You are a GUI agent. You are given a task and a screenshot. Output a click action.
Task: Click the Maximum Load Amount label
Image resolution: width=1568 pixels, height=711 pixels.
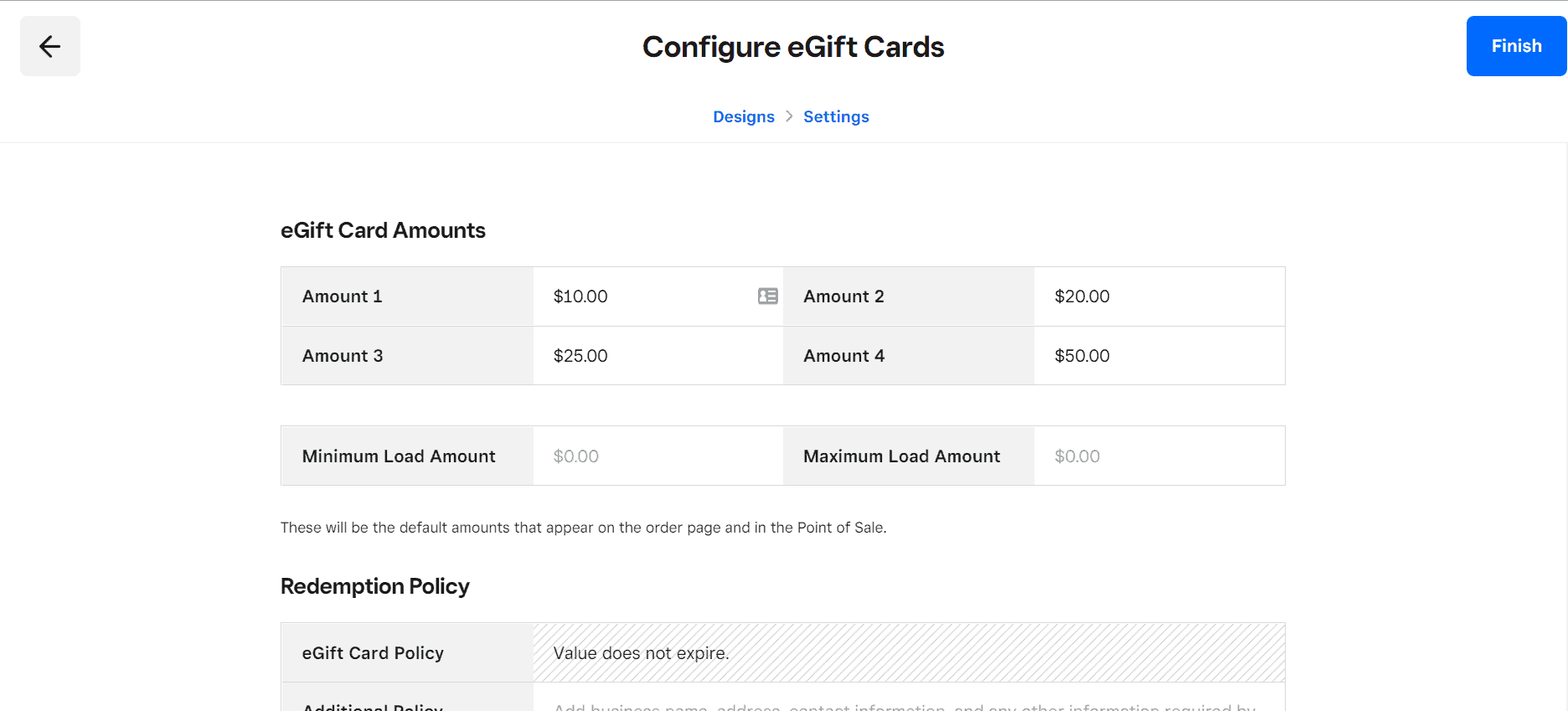tap(901, 456)
